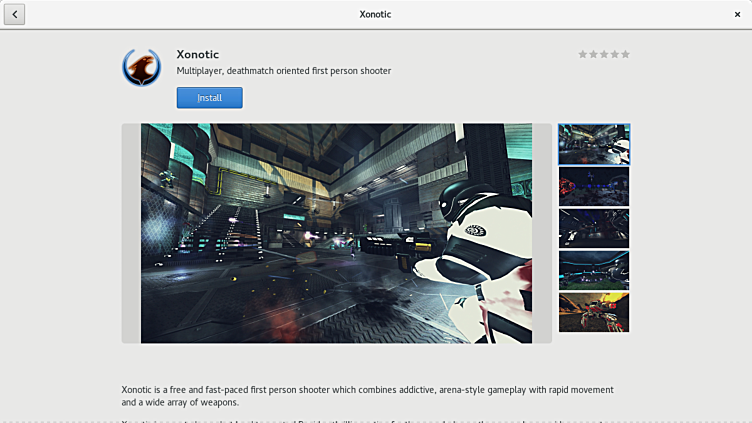
Task: Click the Xonotic title in header bar
Action: tap(375, 14)
